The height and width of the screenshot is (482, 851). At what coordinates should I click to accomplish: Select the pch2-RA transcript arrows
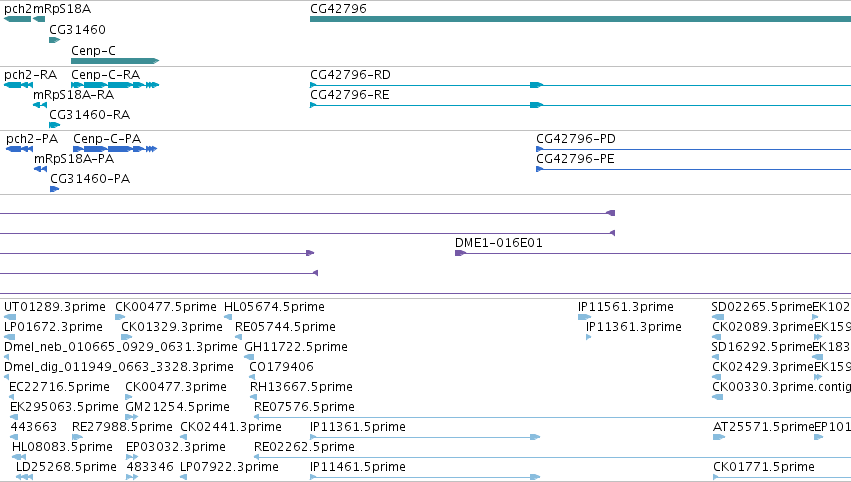[x=18, y=85]
